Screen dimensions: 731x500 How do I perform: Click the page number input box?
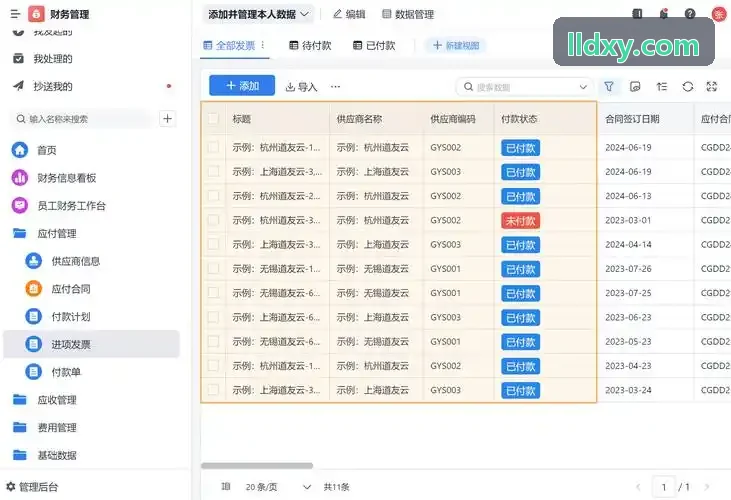pyautogui.click(x=664, y=487)
